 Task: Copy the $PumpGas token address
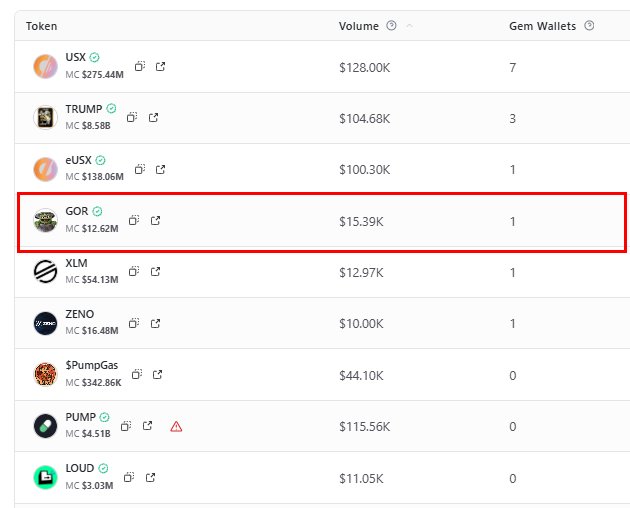point(139,375)
